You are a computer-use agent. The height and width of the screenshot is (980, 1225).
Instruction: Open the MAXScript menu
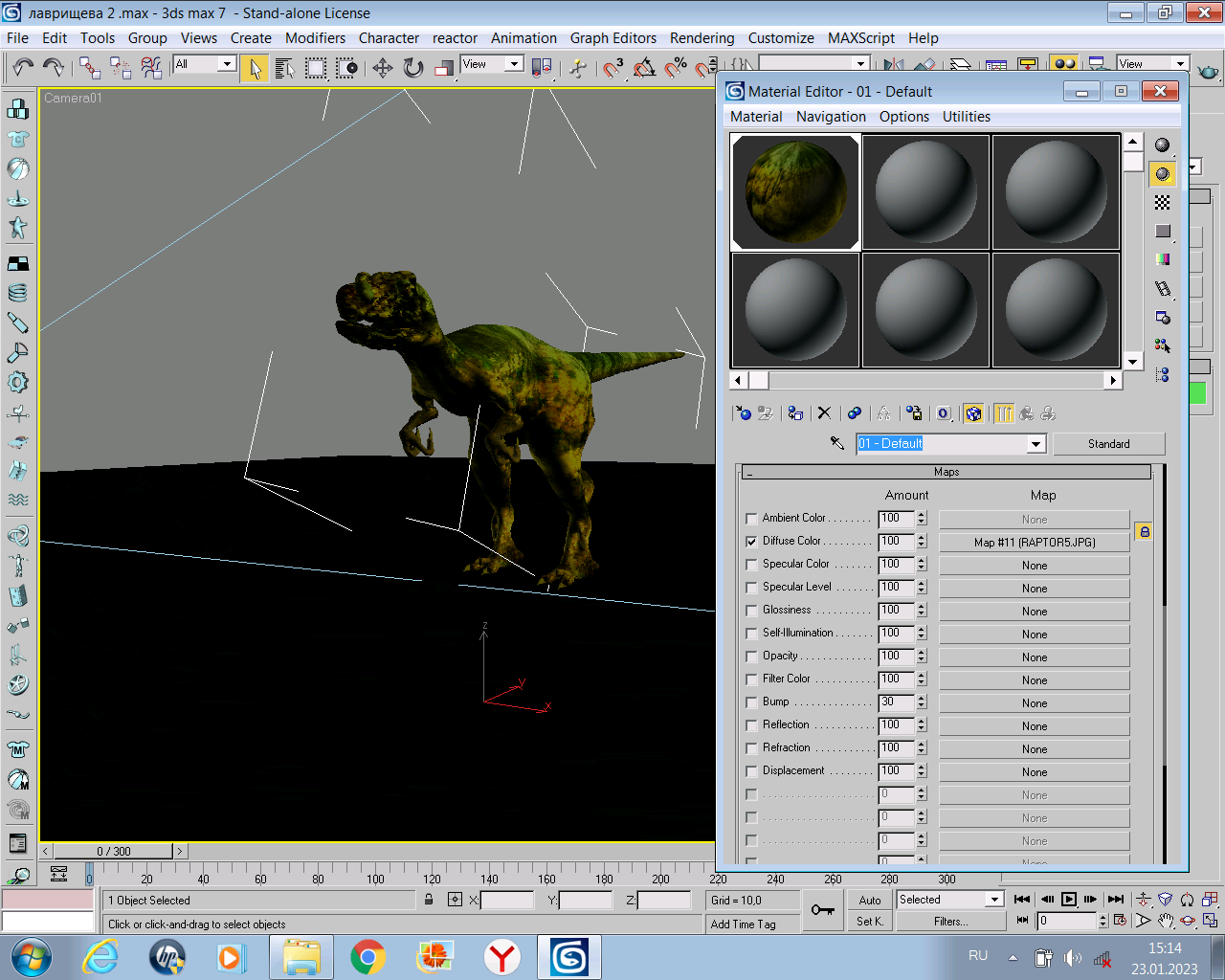pos(860,38)
